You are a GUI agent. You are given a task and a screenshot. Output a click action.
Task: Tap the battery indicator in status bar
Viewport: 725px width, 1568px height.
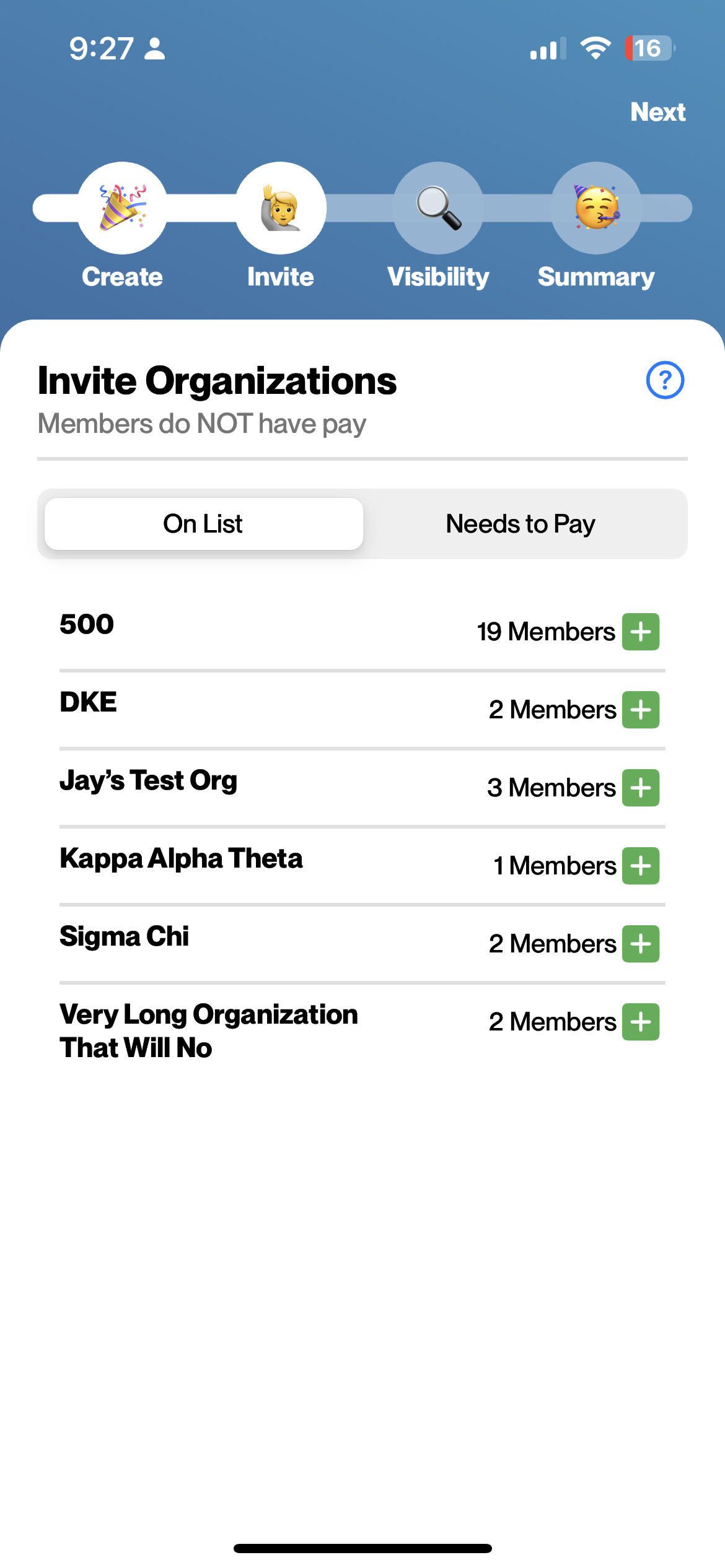pyautogui.click(x=649, y=48)
